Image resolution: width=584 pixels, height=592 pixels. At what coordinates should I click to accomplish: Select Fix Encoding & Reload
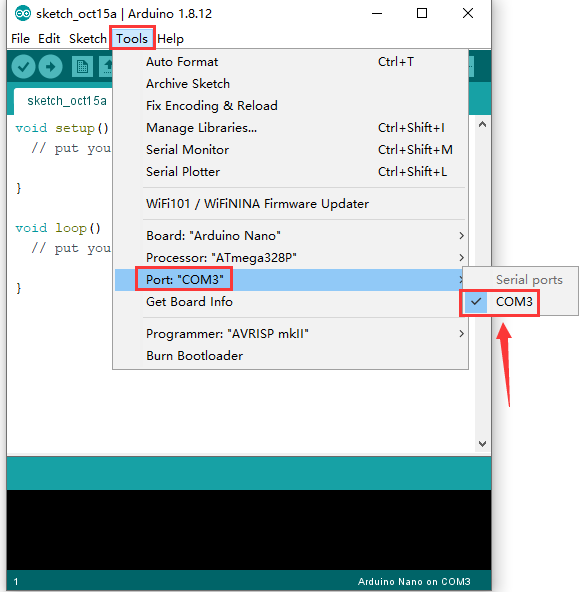[x=290, y=106]
